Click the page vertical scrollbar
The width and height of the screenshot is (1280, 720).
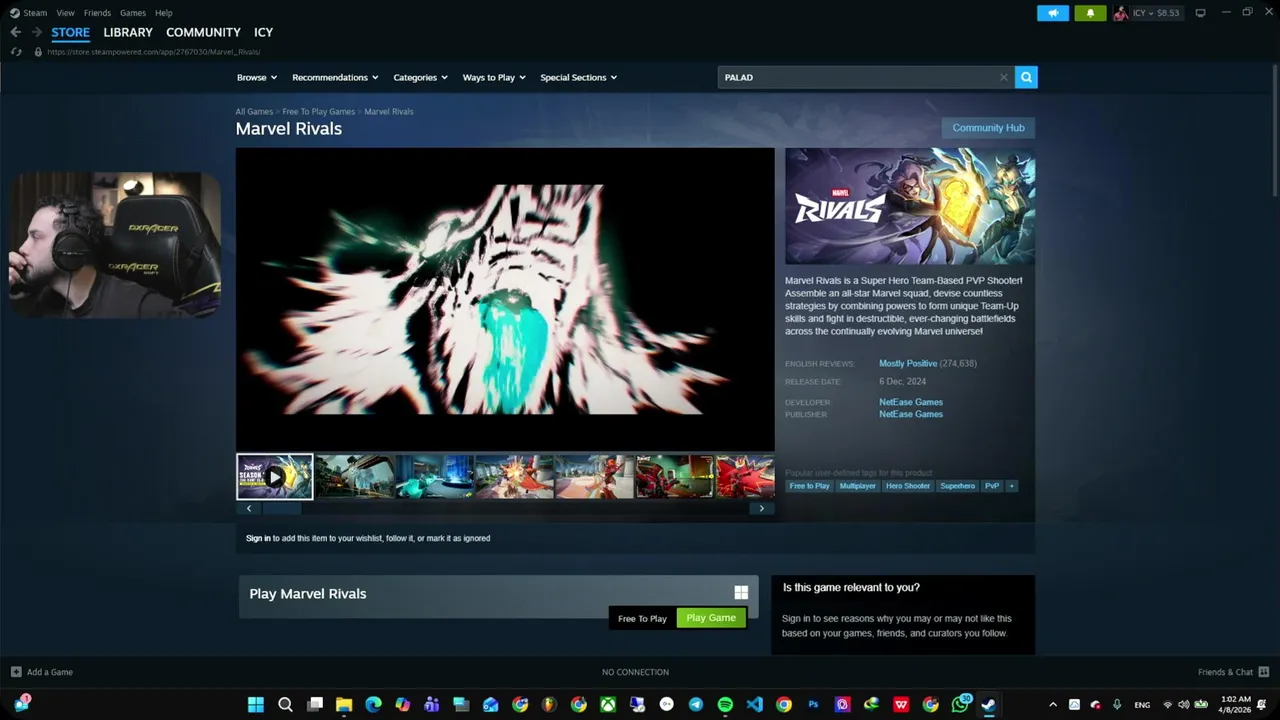pos(1274,130)
